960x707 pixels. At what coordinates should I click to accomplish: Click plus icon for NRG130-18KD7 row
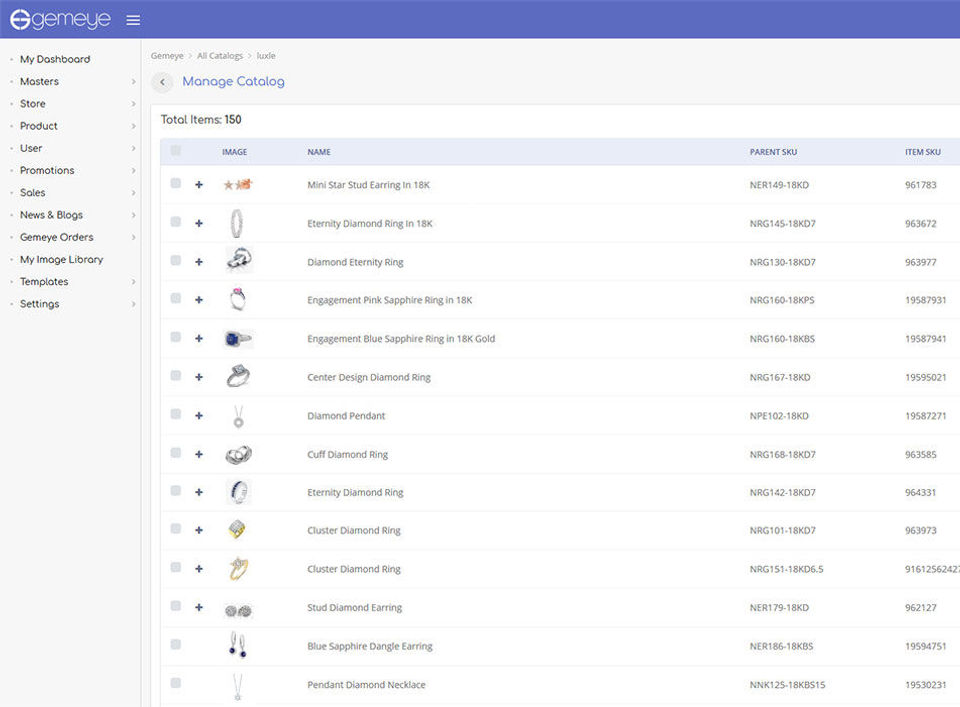(x=199, y=262)
